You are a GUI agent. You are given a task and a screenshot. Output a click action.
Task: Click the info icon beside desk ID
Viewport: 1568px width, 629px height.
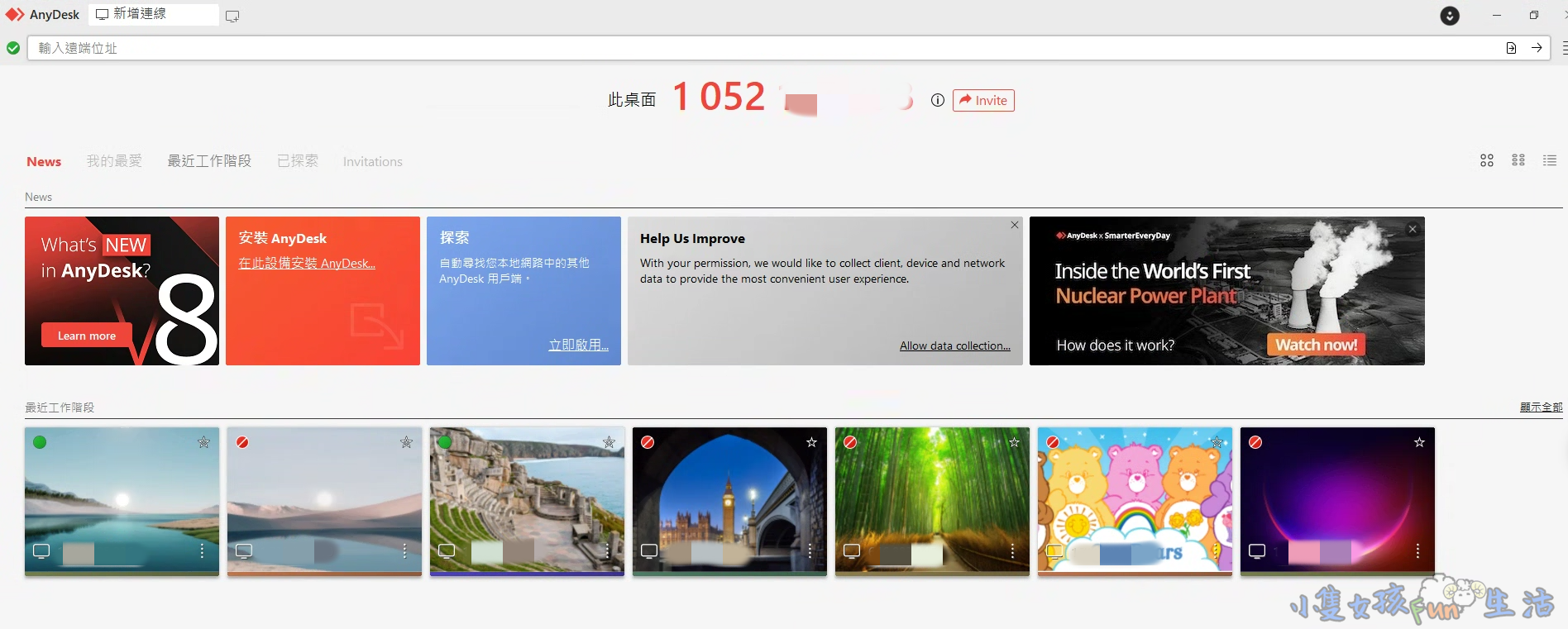pos(937,100)
